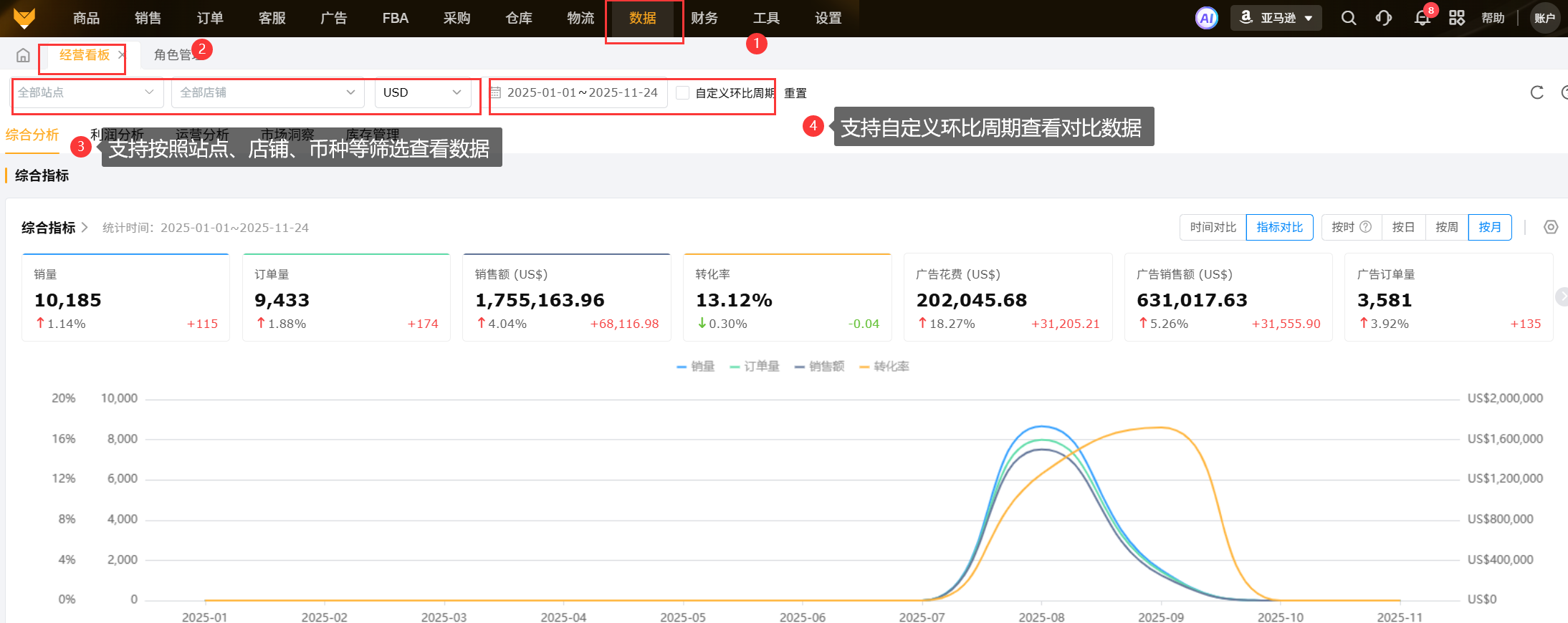
Task: Select 按月 granularity
Action: click(1490, 227)
